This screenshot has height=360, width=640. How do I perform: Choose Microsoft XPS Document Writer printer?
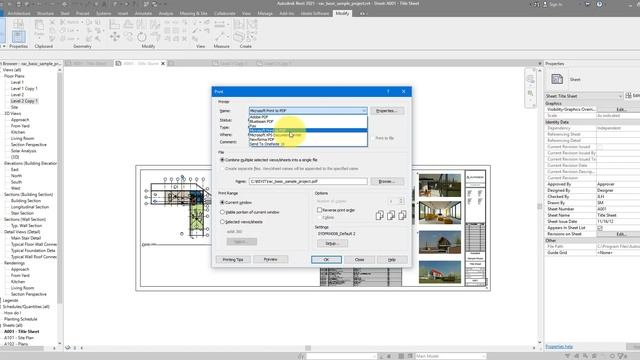pyautogui.click(x=308, y=135)
